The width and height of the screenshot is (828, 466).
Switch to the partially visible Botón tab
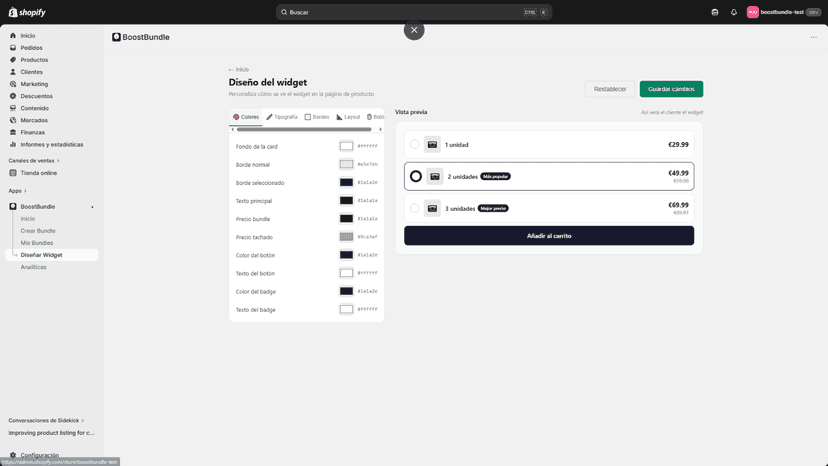click(x=375, y=117)
